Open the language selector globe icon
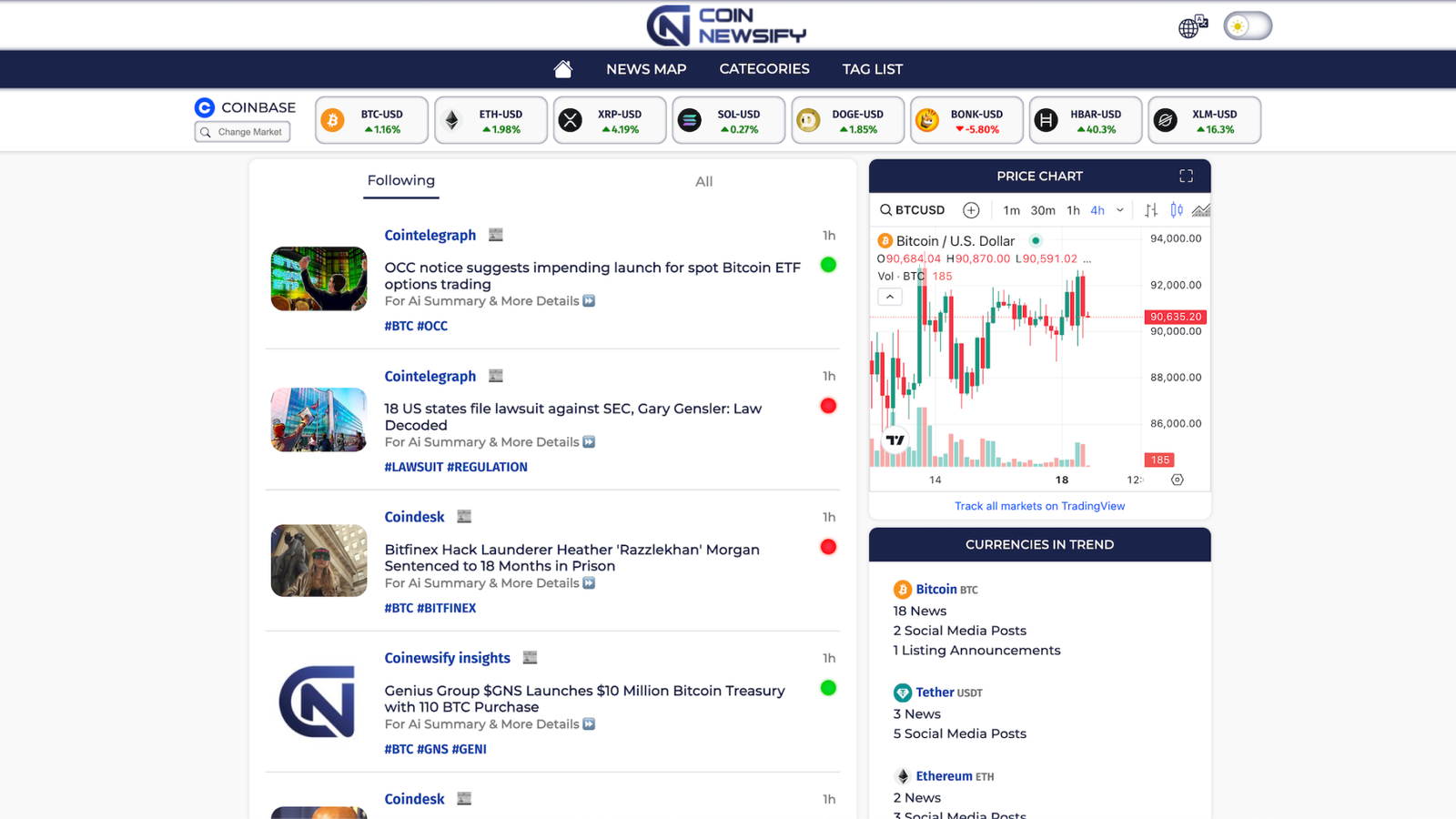The height and width of the screenshot is (819, 1456). click(x=1191, y=26)
